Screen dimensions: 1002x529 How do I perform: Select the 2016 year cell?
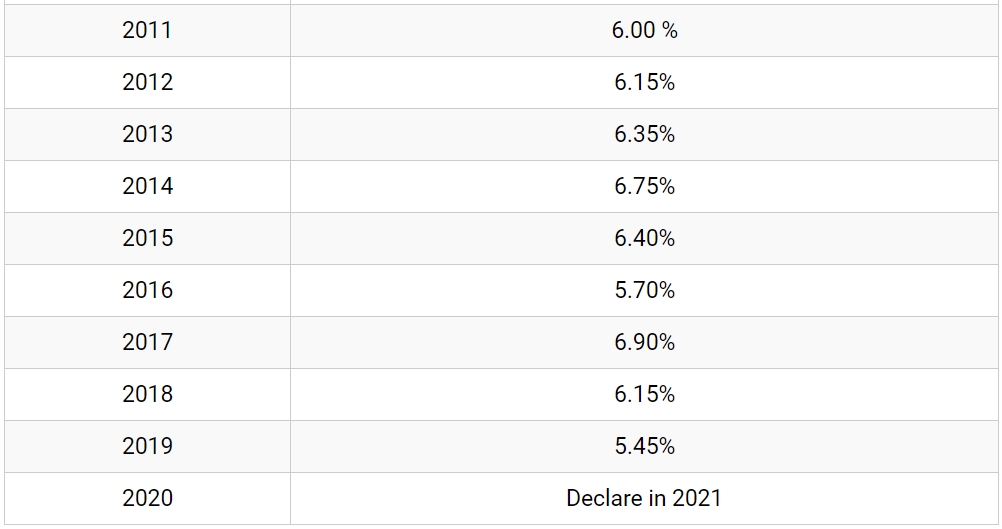pos(148,291)
